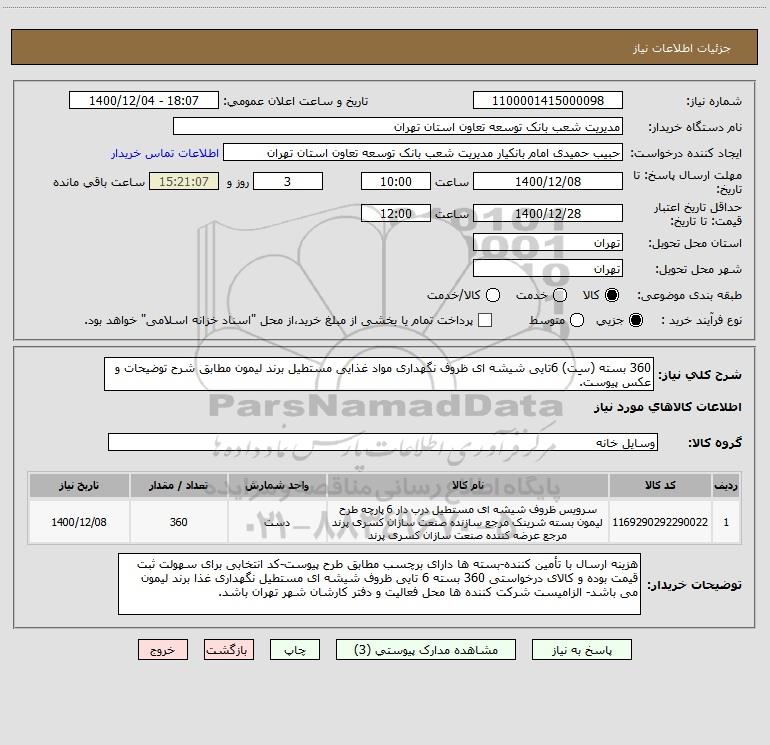Click the تاریخ نیاز column header
770x745 pixels.
point(79,485)
